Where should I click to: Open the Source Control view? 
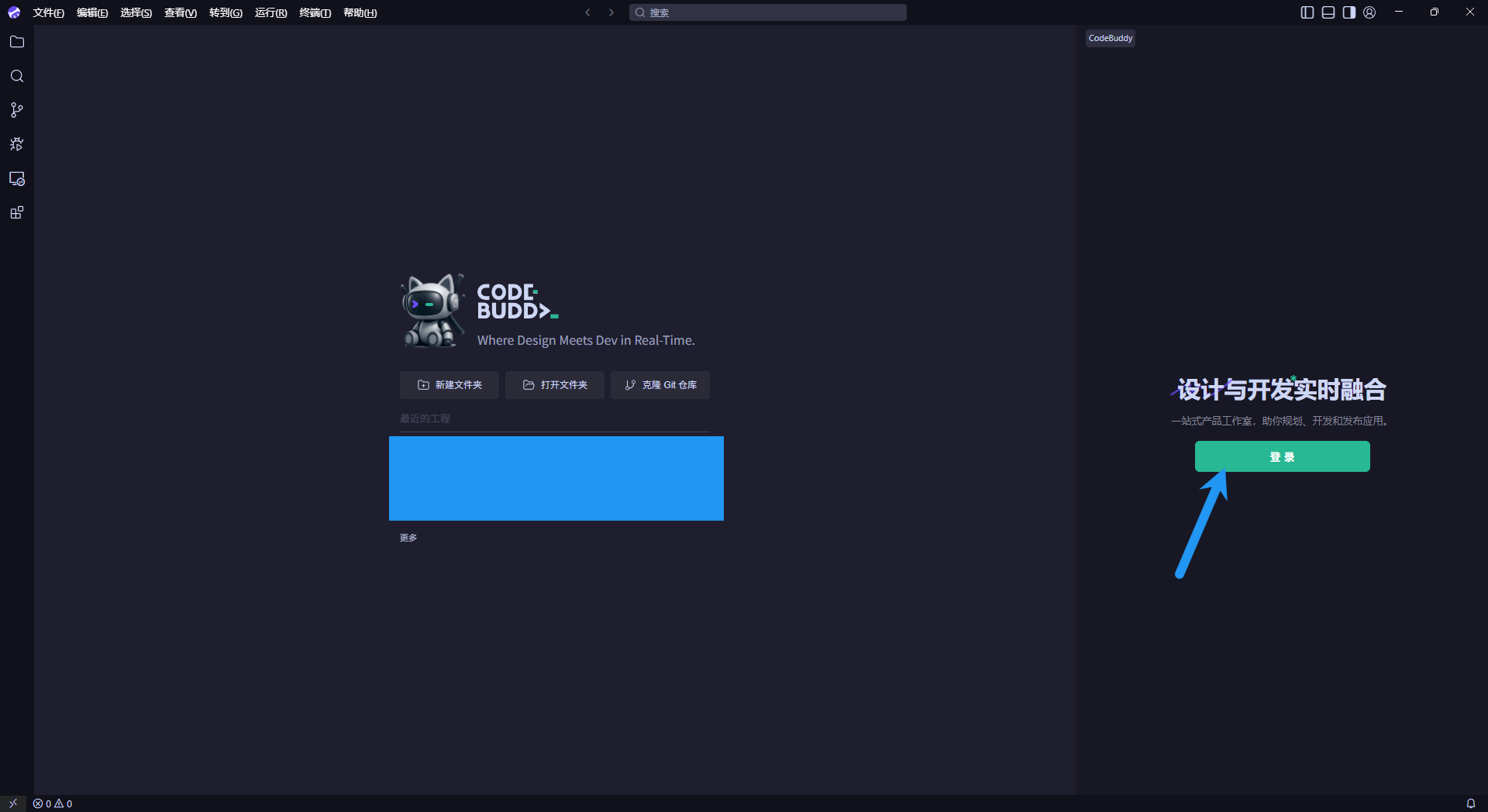[x=17, y=110]
